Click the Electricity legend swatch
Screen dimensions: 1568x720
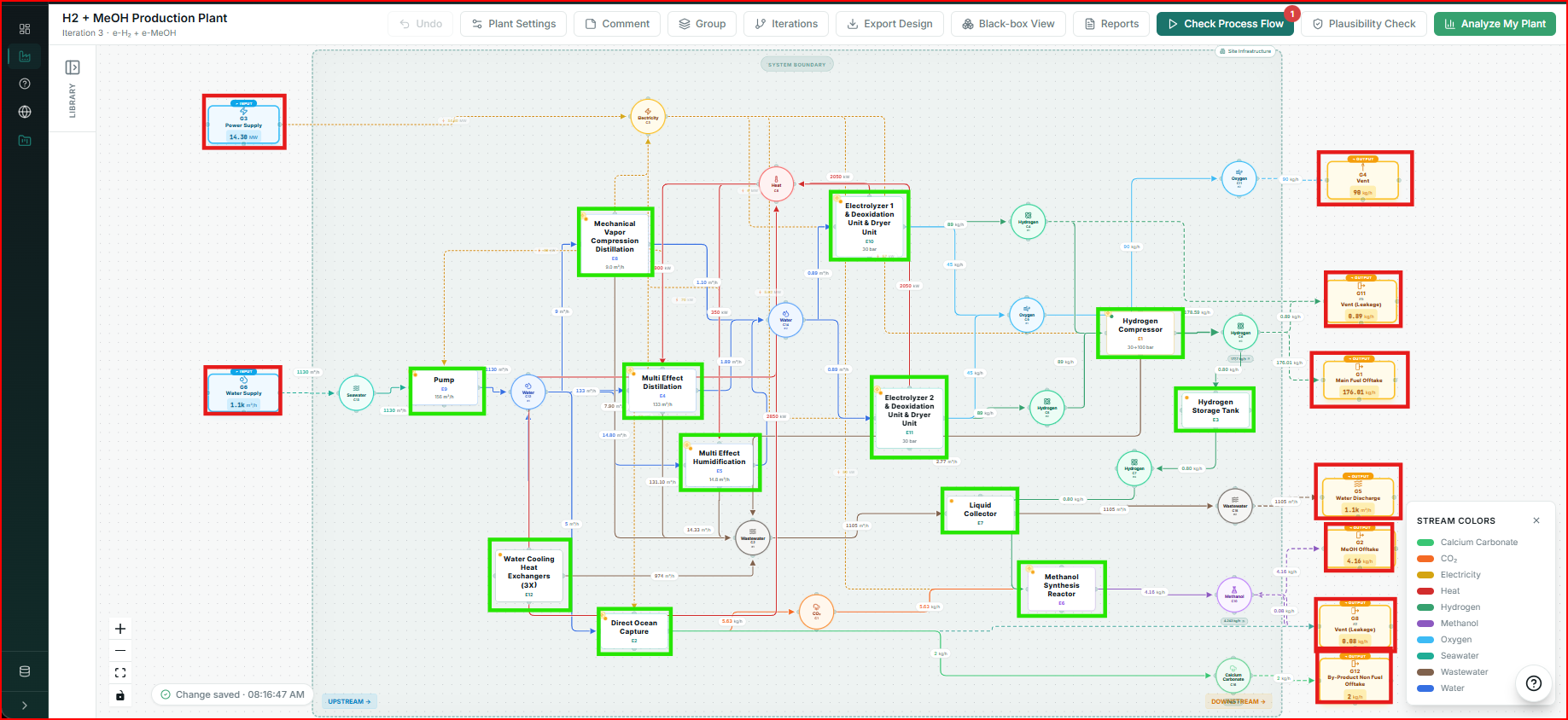tap(1425, 575)
